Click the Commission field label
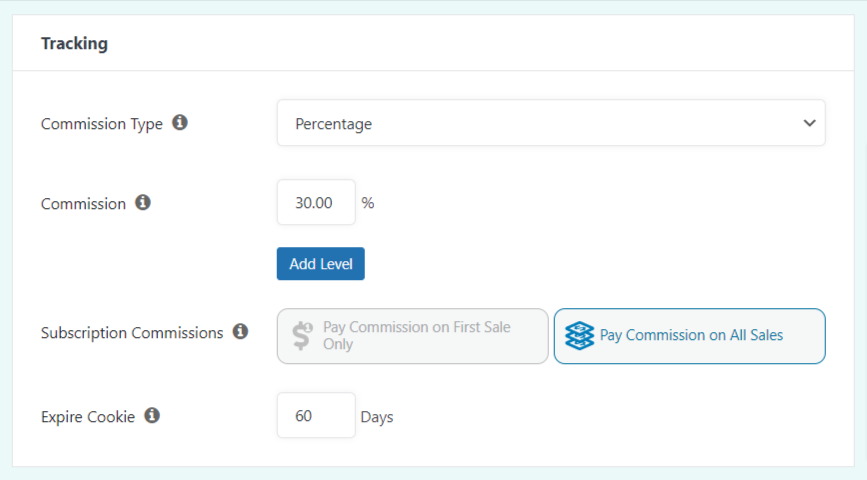Screen dimensions: 867x480 tap(83, 204)
